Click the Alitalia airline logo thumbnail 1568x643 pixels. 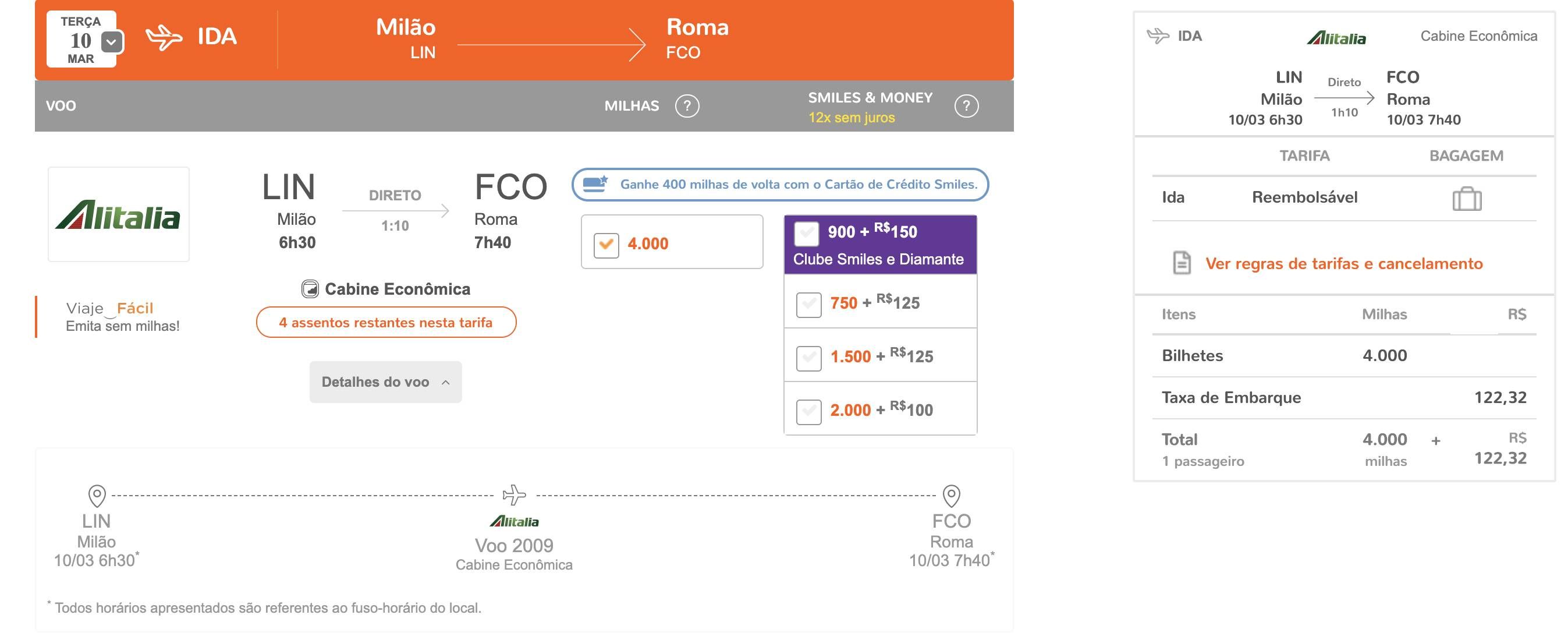point(119,214)
